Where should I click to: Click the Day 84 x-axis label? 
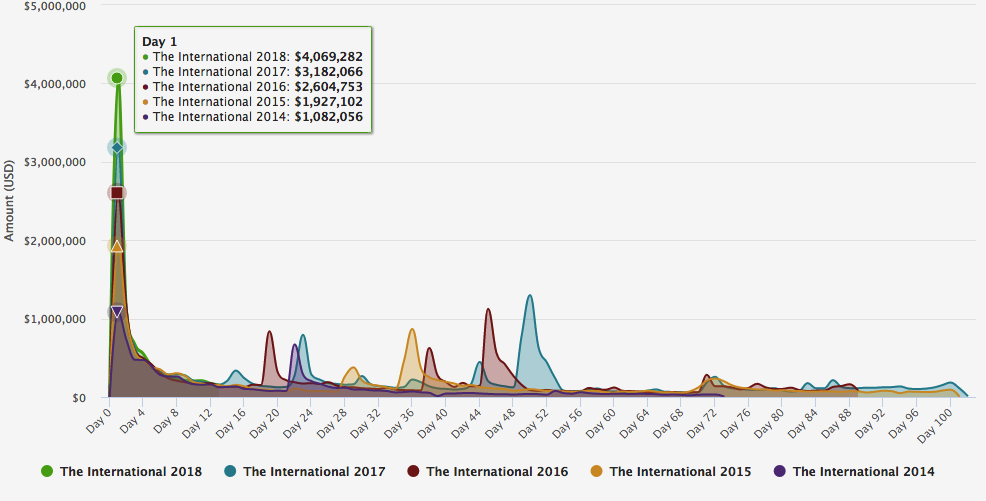pyautogui.click(x=801, y=422)
